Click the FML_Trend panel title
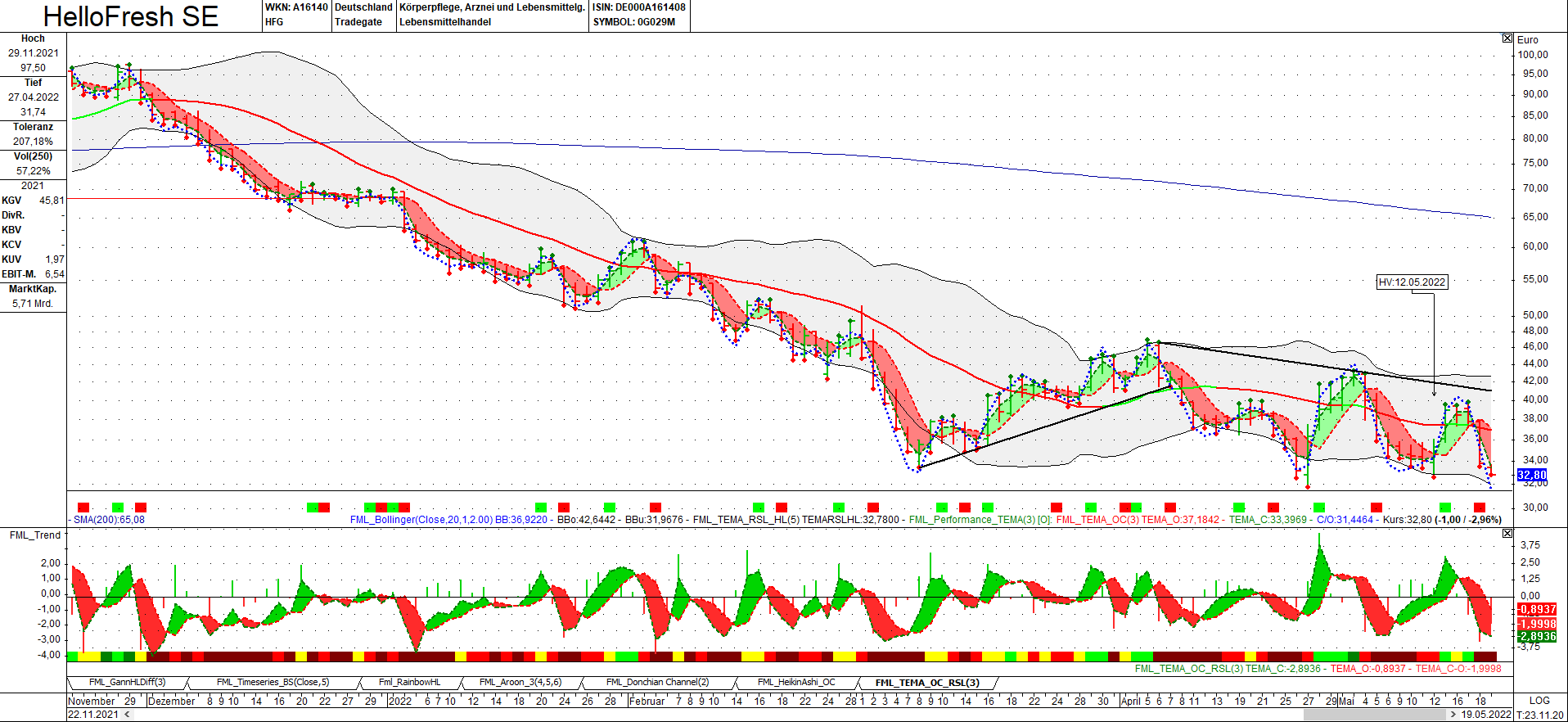The height and width of the screenshot is (722, 1568). (x=35, y=535)
